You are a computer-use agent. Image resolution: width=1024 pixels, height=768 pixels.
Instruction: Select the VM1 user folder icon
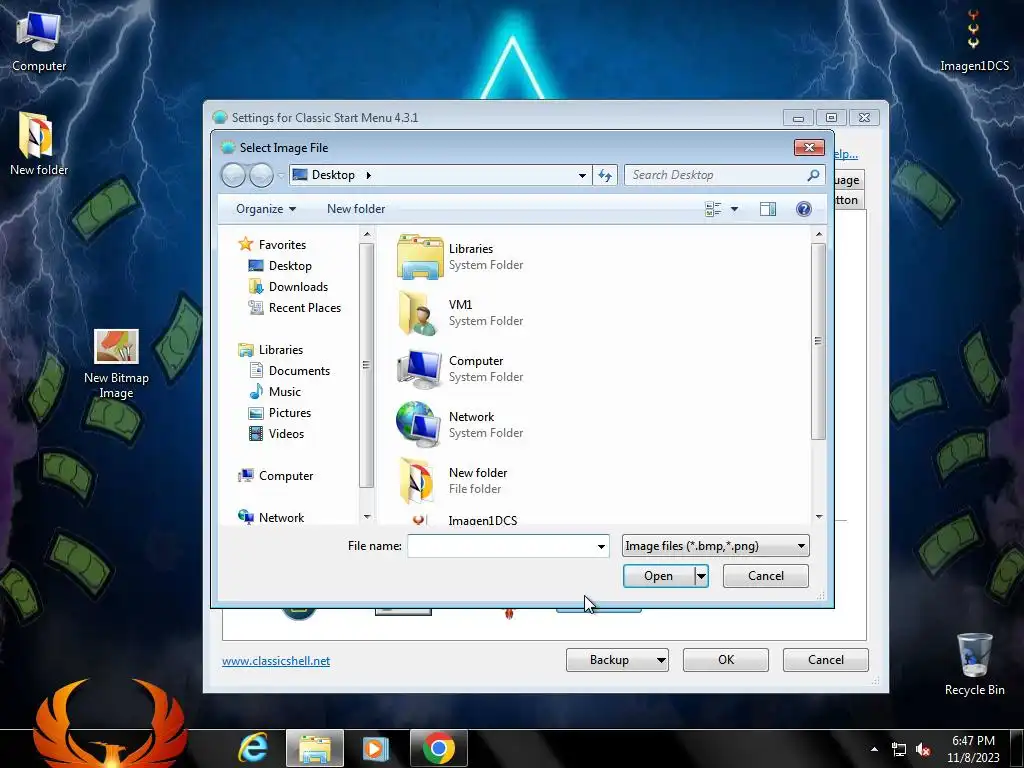coord(418,313)
